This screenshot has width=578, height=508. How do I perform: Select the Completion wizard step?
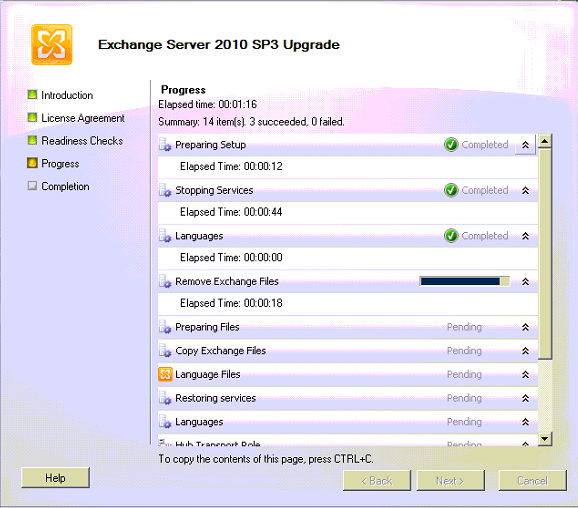click(65, 186)
